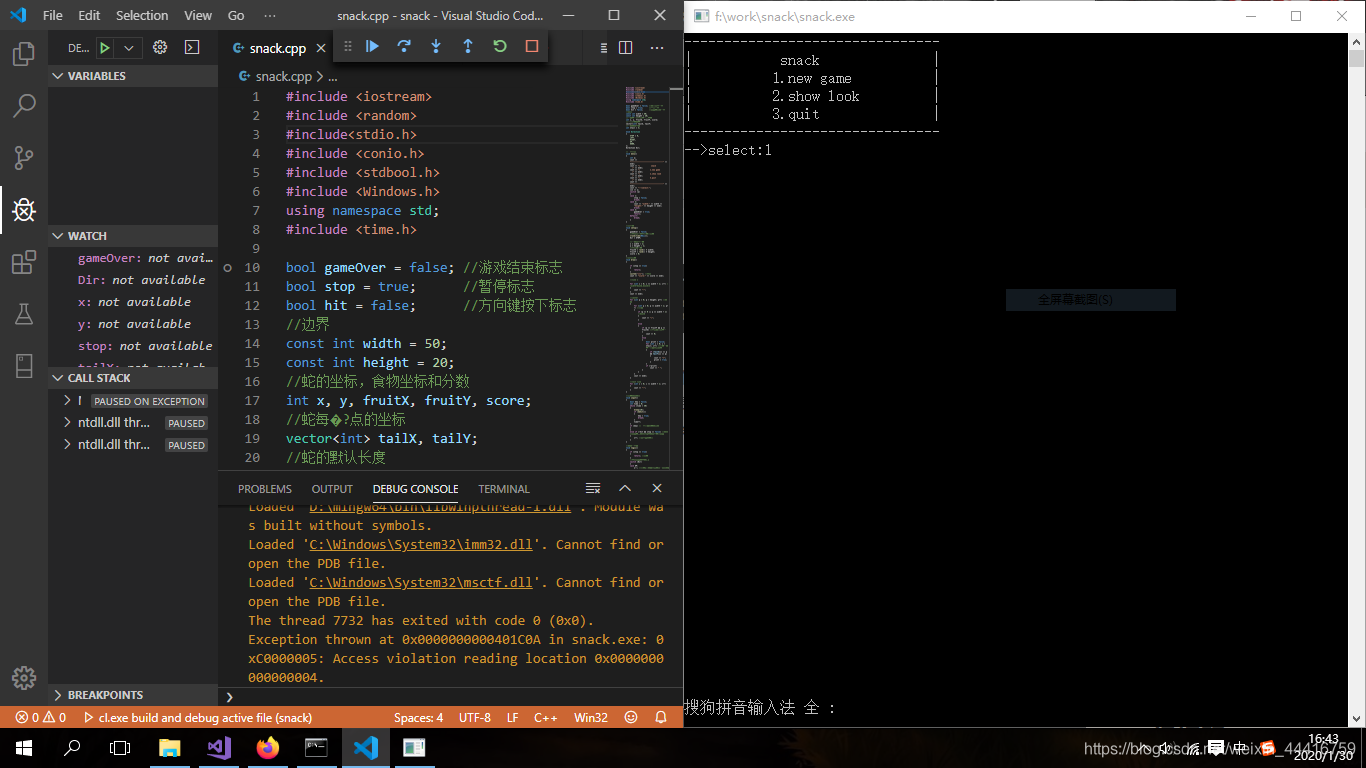This screenshot has width=1366, height=768.
Task: Switch to the PROBLEMS tab
Action: [x=264, y=489]
